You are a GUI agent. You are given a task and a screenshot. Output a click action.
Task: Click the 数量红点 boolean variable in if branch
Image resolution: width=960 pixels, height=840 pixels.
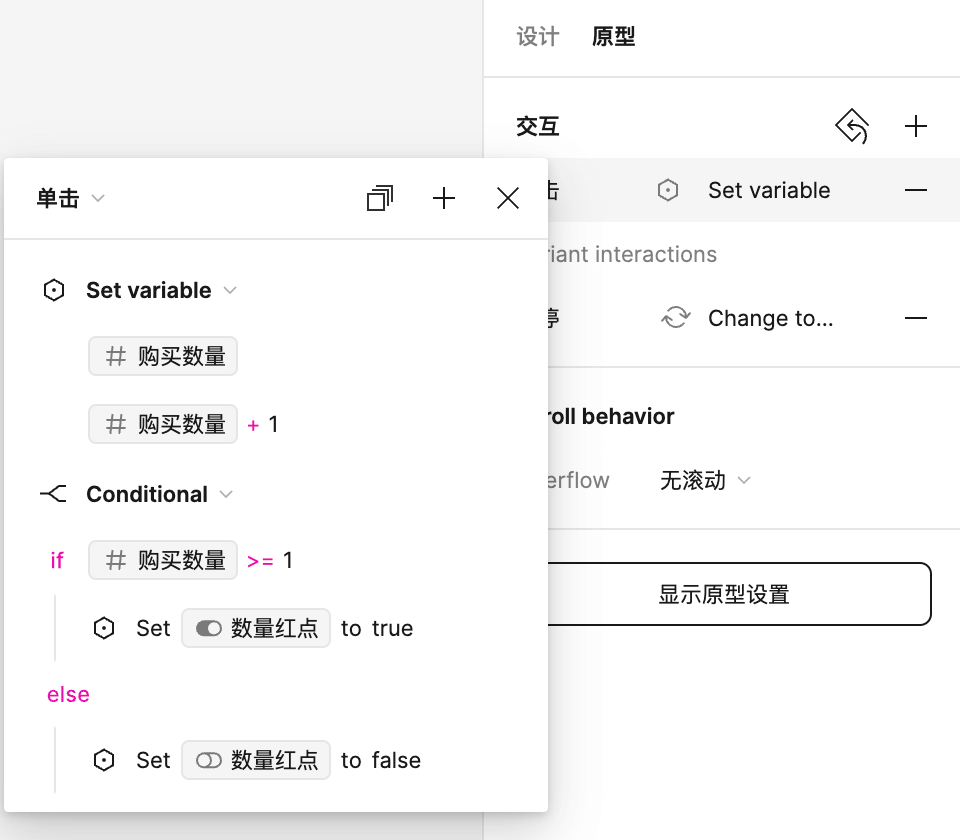(256, 628)
